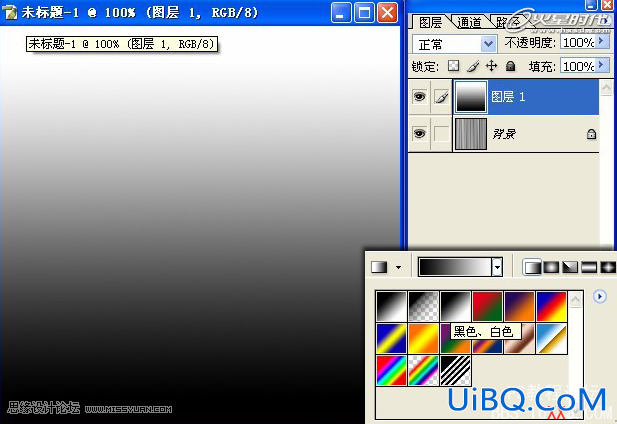Choose the transparent stripes gradient swatch

coord(455,371)
